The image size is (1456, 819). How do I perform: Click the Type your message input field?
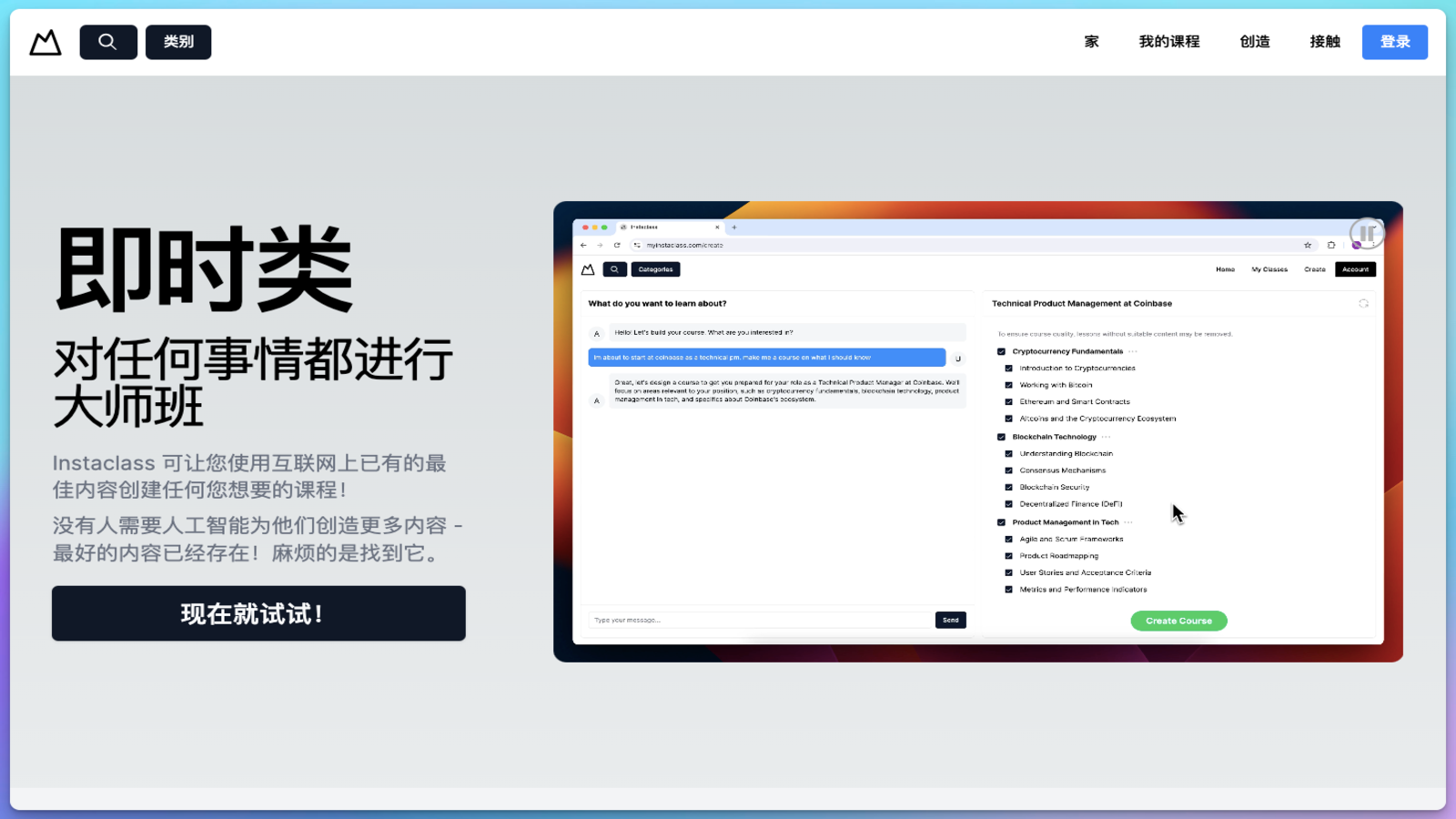[x=760, y=620]
